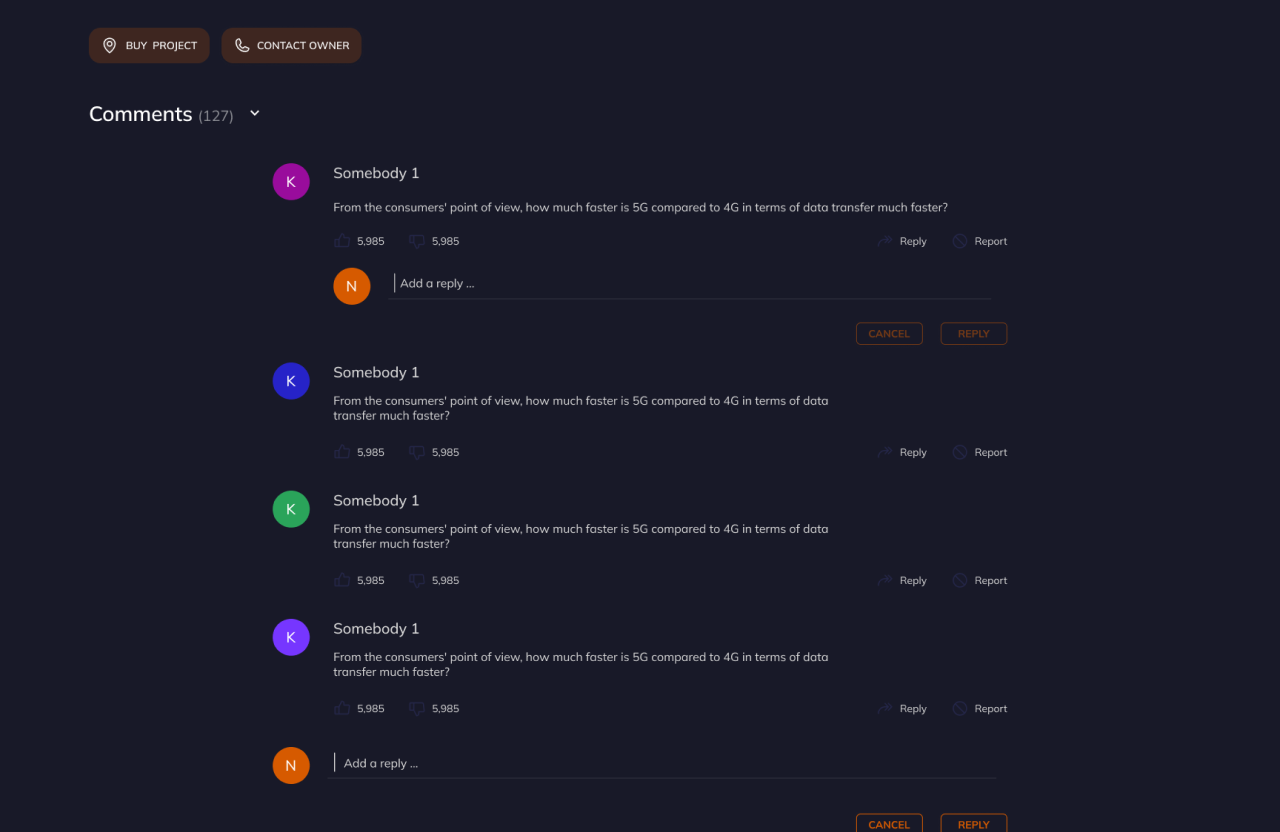Click the Contact Owner button
The height and width of the screenshot is (832, 1280).
pos(291,46)
